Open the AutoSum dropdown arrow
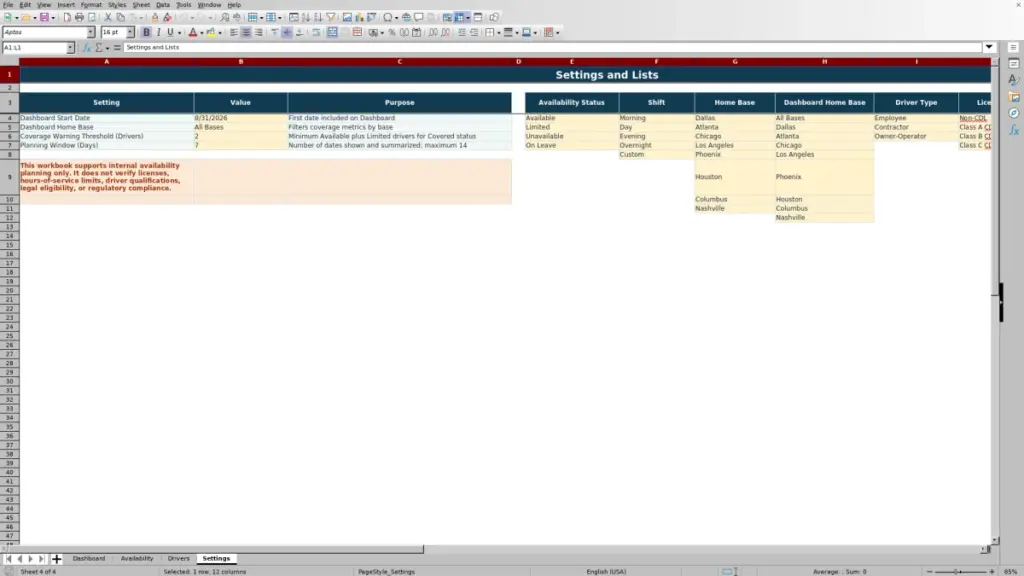This screenshot has width=1024, height=576. pyautogui.click(x=108, y=48)
